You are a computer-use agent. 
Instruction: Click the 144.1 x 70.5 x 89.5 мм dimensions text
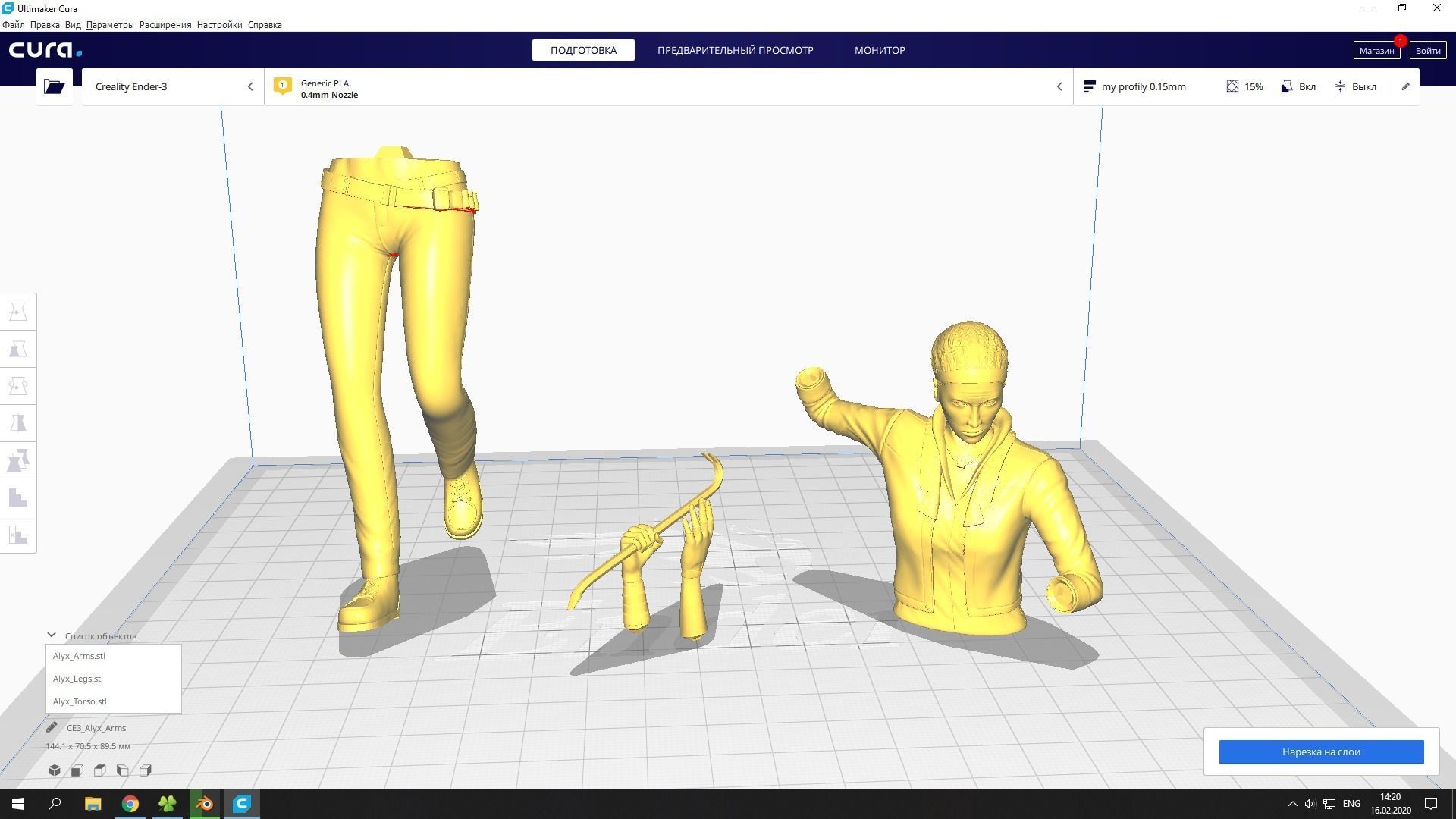(88, 746)
